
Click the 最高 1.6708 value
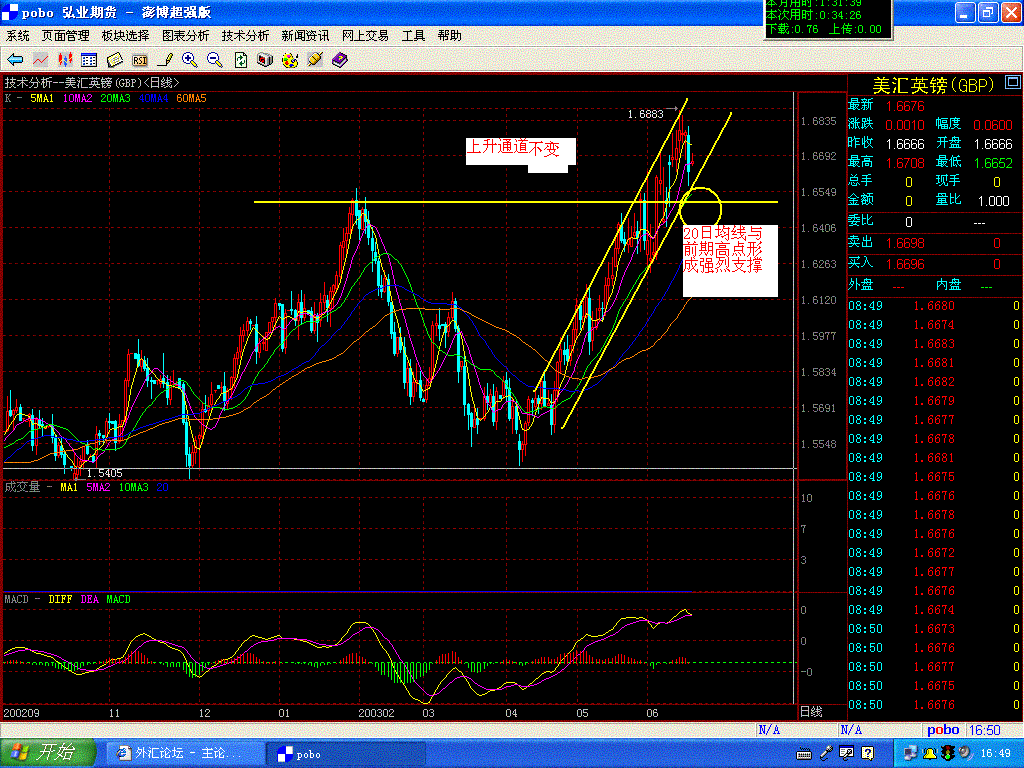(905, 163)
